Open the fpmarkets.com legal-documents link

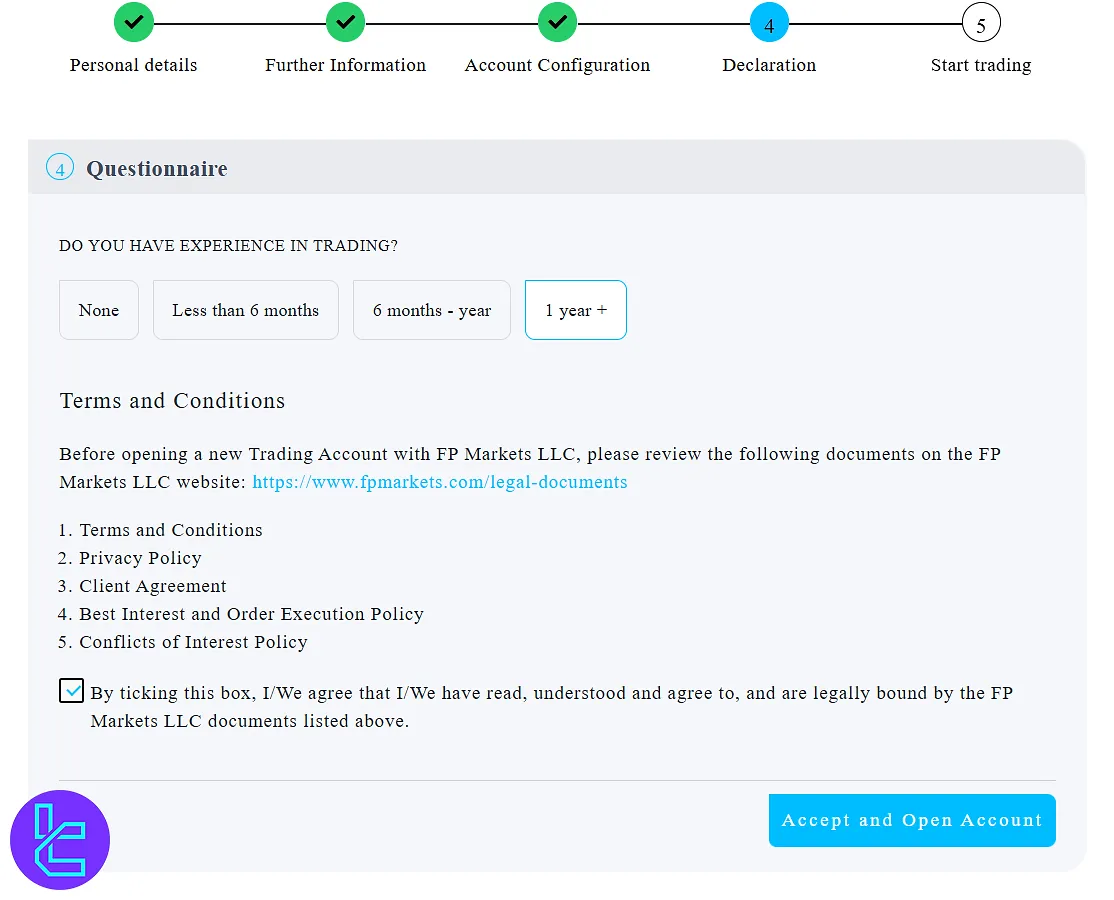[x=440, y=482]
